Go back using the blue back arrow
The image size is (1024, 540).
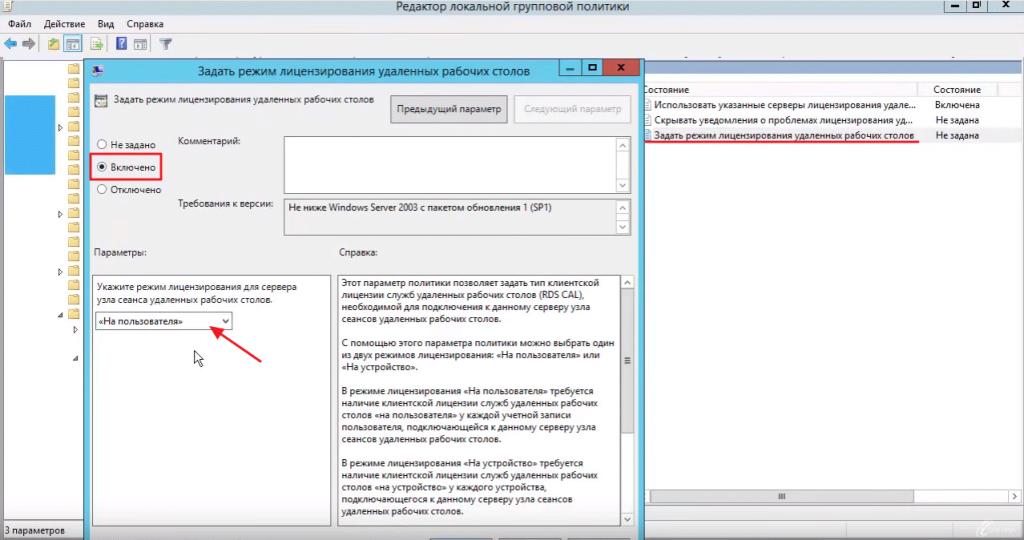[10, 44]
